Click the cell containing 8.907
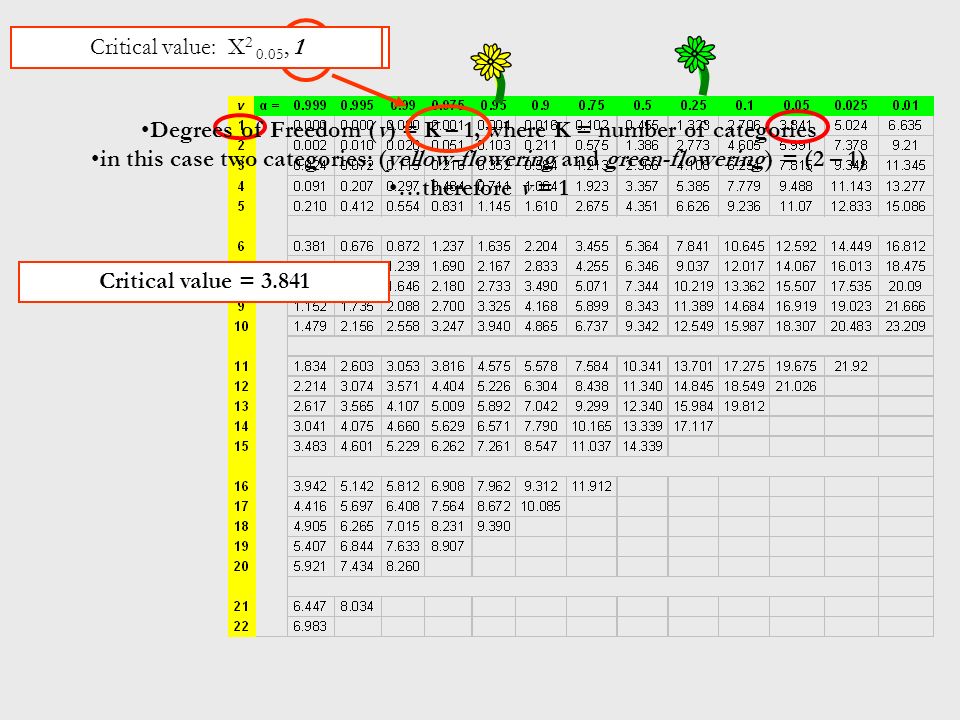The image size is (960, 720). coord(448,546)
